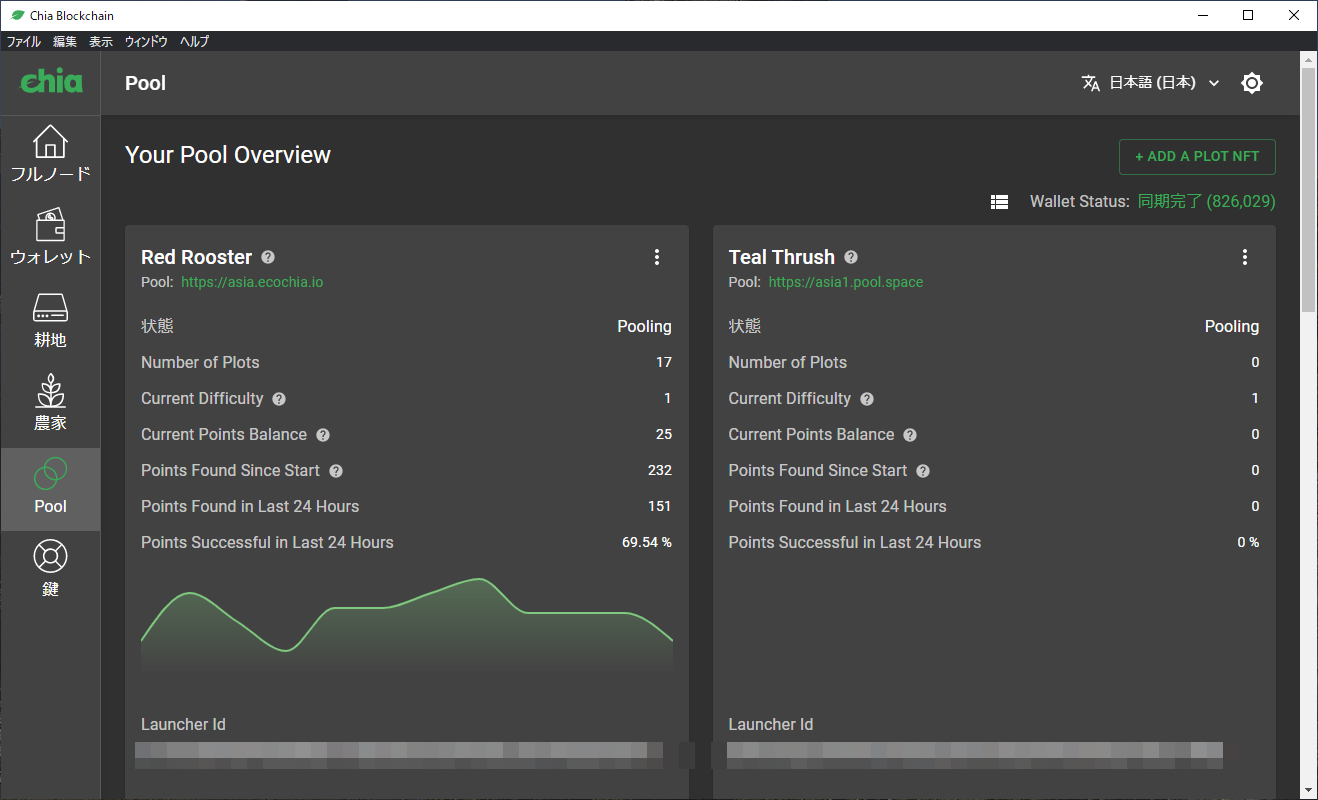Click the Chia leaf icon in title bar
The image size is (1318, 800).
pyautogui.click(x=17, y=15)
